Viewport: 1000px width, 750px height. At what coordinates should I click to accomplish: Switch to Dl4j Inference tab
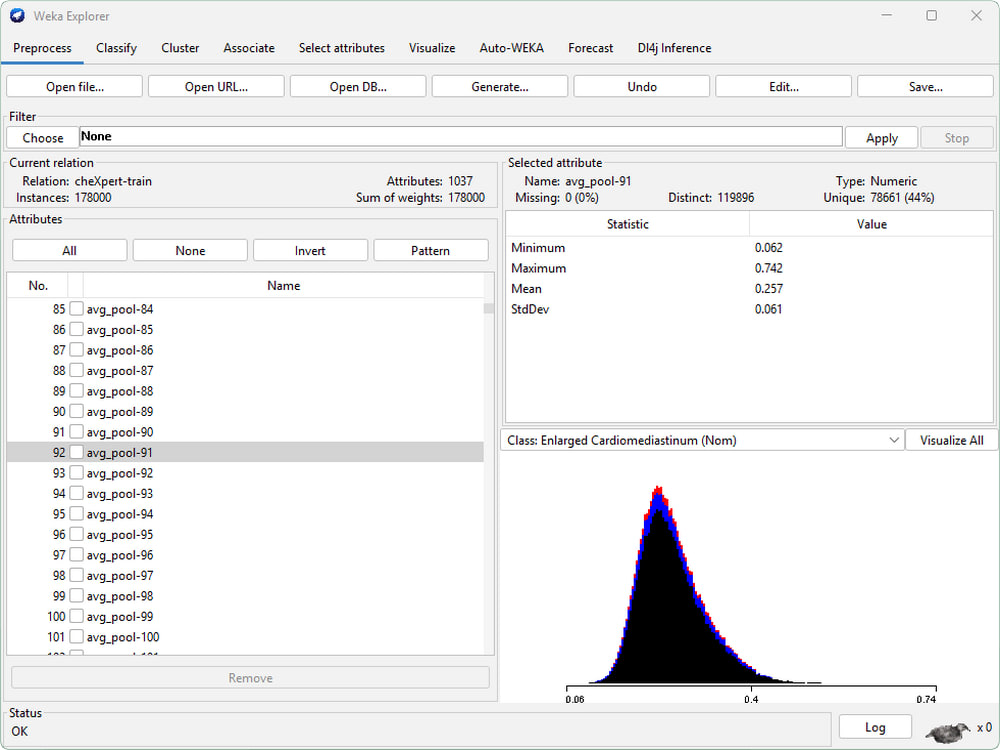674,48
